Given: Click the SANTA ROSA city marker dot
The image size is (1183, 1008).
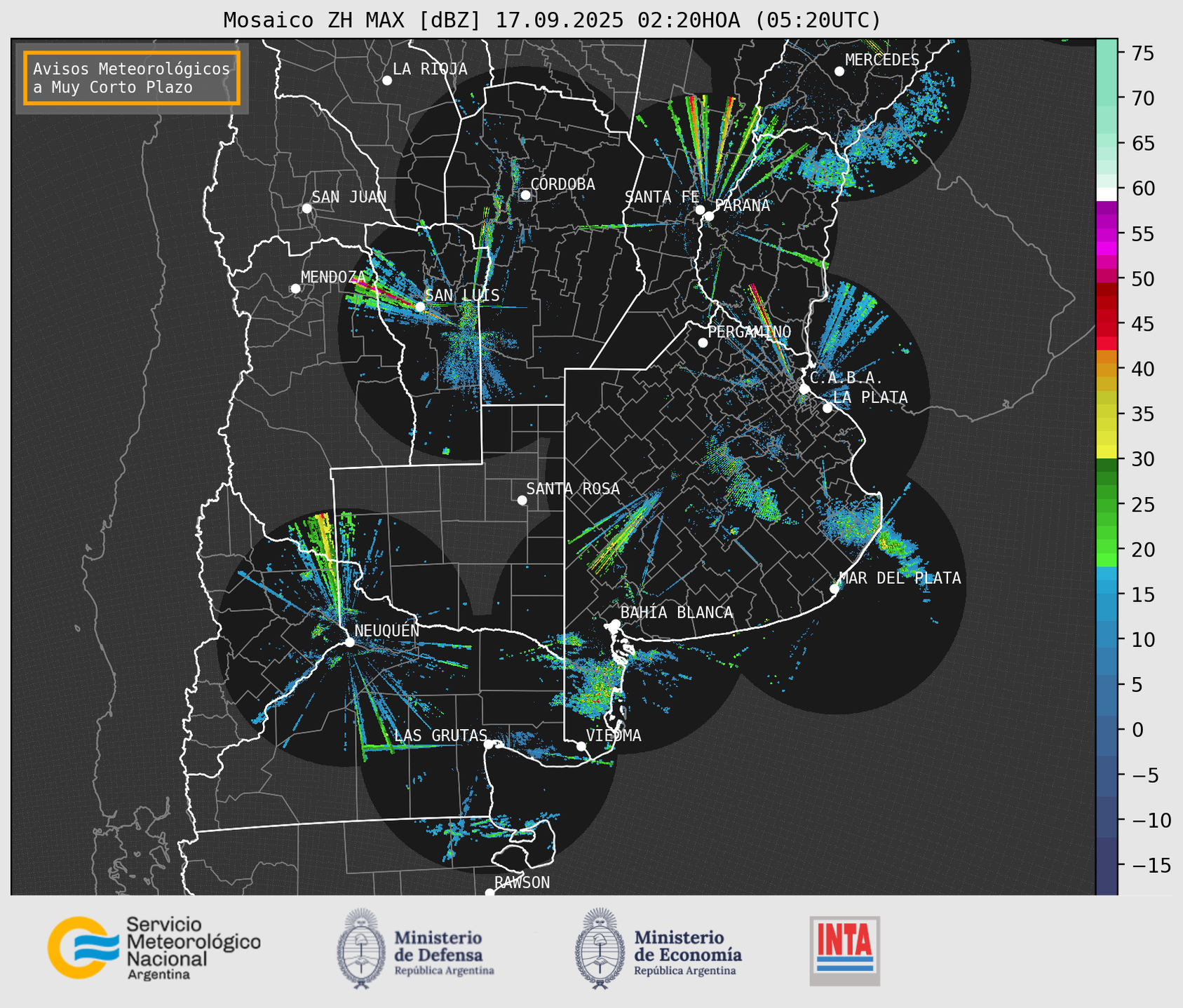Looking at the screenshot, I should coord(522,500).
